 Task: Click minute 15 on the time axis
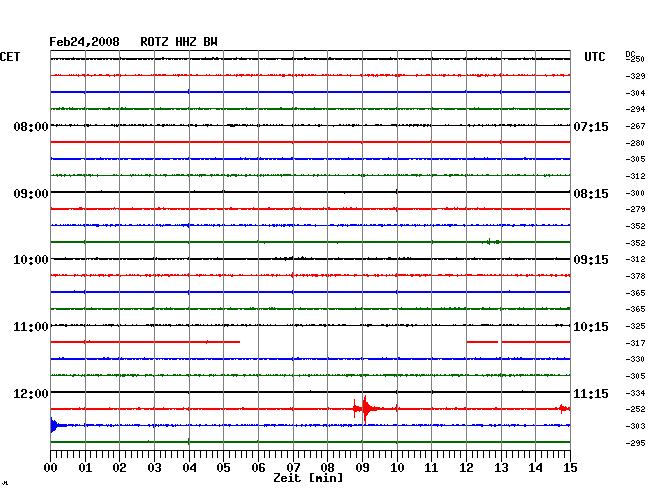[570, 468]
